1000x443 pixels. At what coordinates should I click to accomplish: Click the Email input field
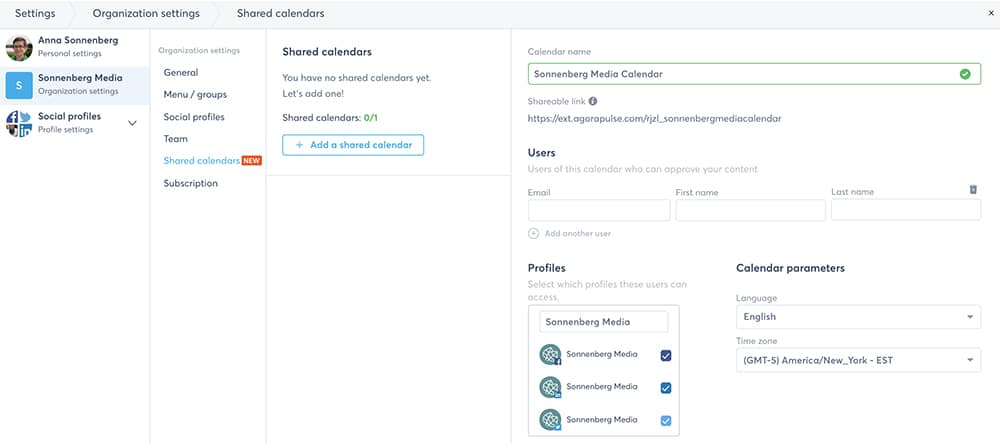599,210
